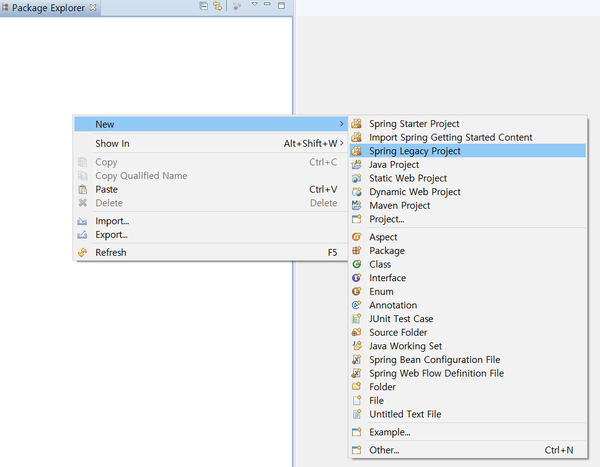The width and height of the screenshot is (600, 467).
Task: Click the Java Working Set icon
Action: coord(357,346)
